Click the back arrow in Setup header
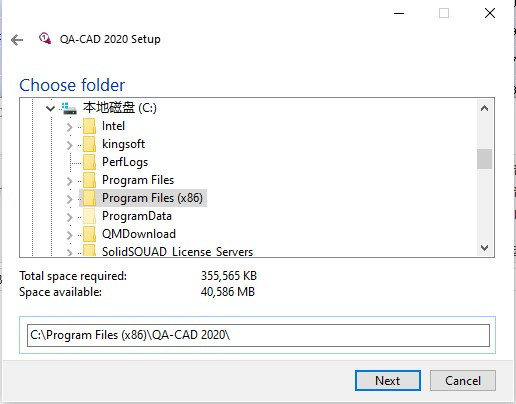This screenshot has width=516, height=404. click(x=17, y=40)
